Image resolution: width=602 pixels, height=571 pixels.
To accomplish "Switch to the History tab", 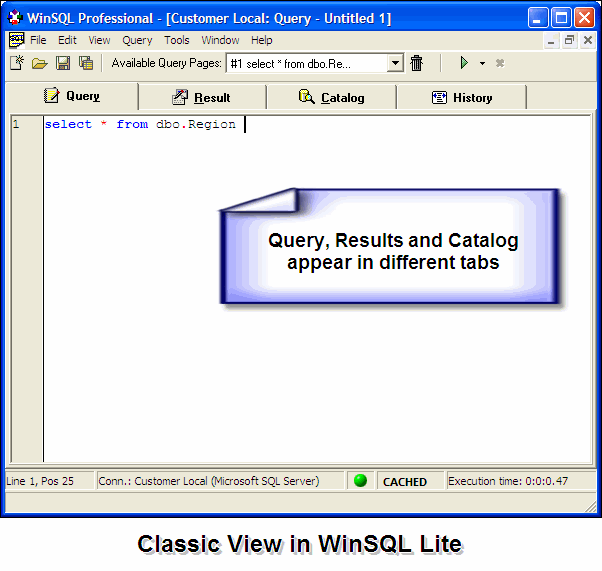I will 461,98.
